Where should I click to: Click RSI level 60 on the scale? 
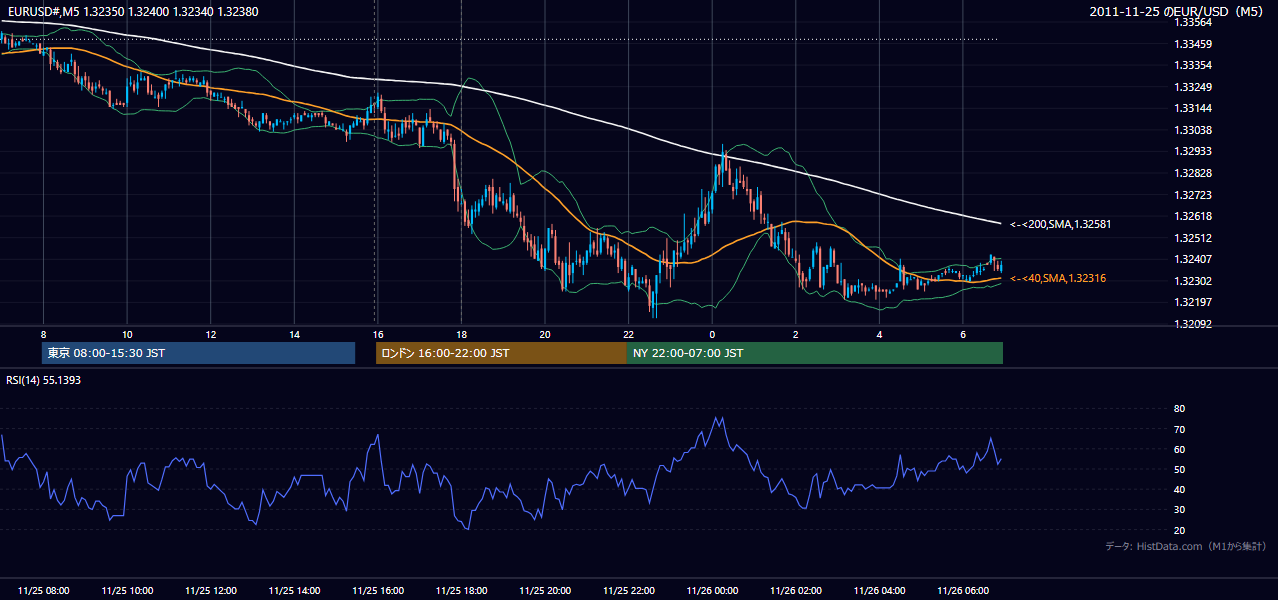click(1179, 449)
